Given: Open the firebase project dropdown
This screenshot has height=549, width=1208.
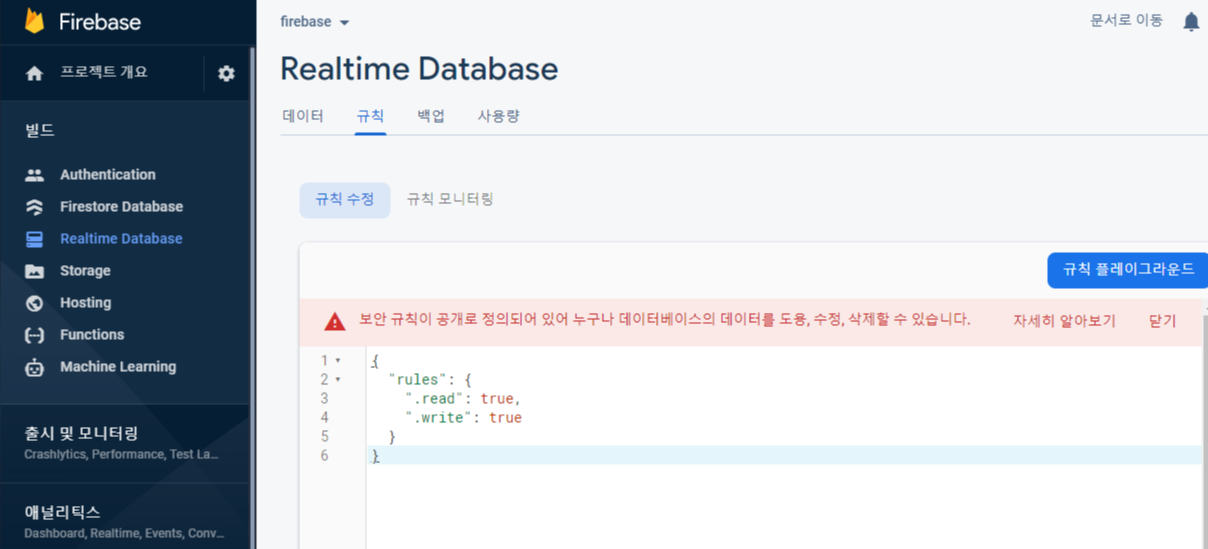Looking at the screenshot, I should pos(315,22).
